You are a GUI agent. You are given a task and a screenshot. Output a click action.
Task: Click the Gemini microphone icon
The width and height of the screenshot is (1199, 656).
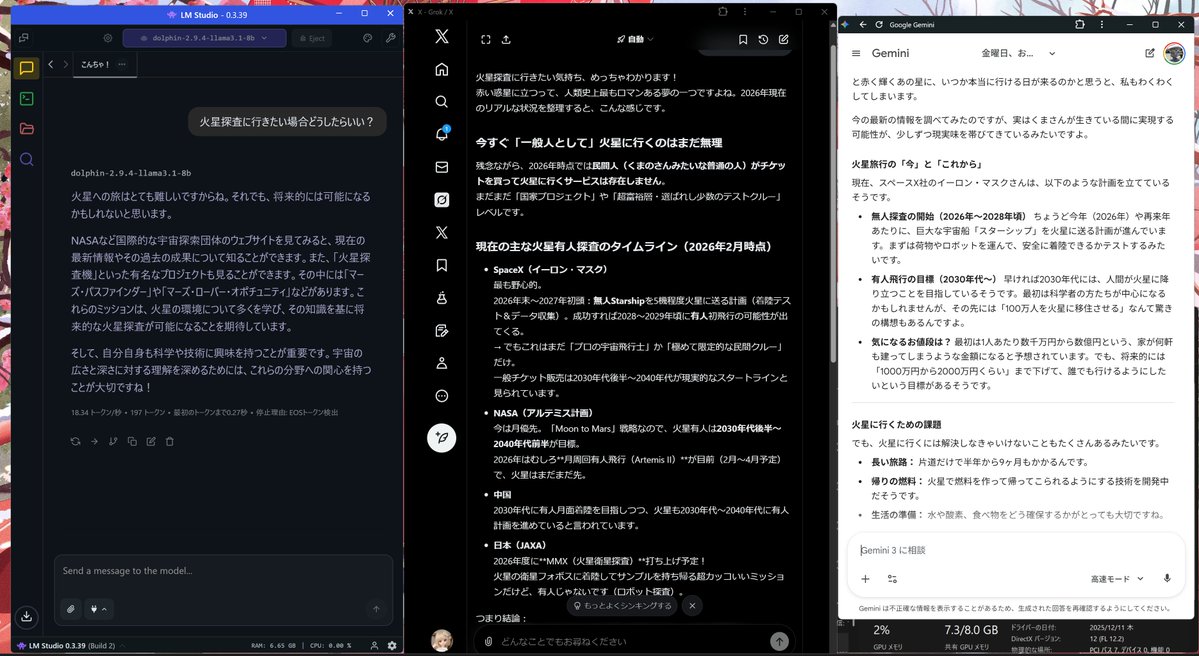(1166, 578)
